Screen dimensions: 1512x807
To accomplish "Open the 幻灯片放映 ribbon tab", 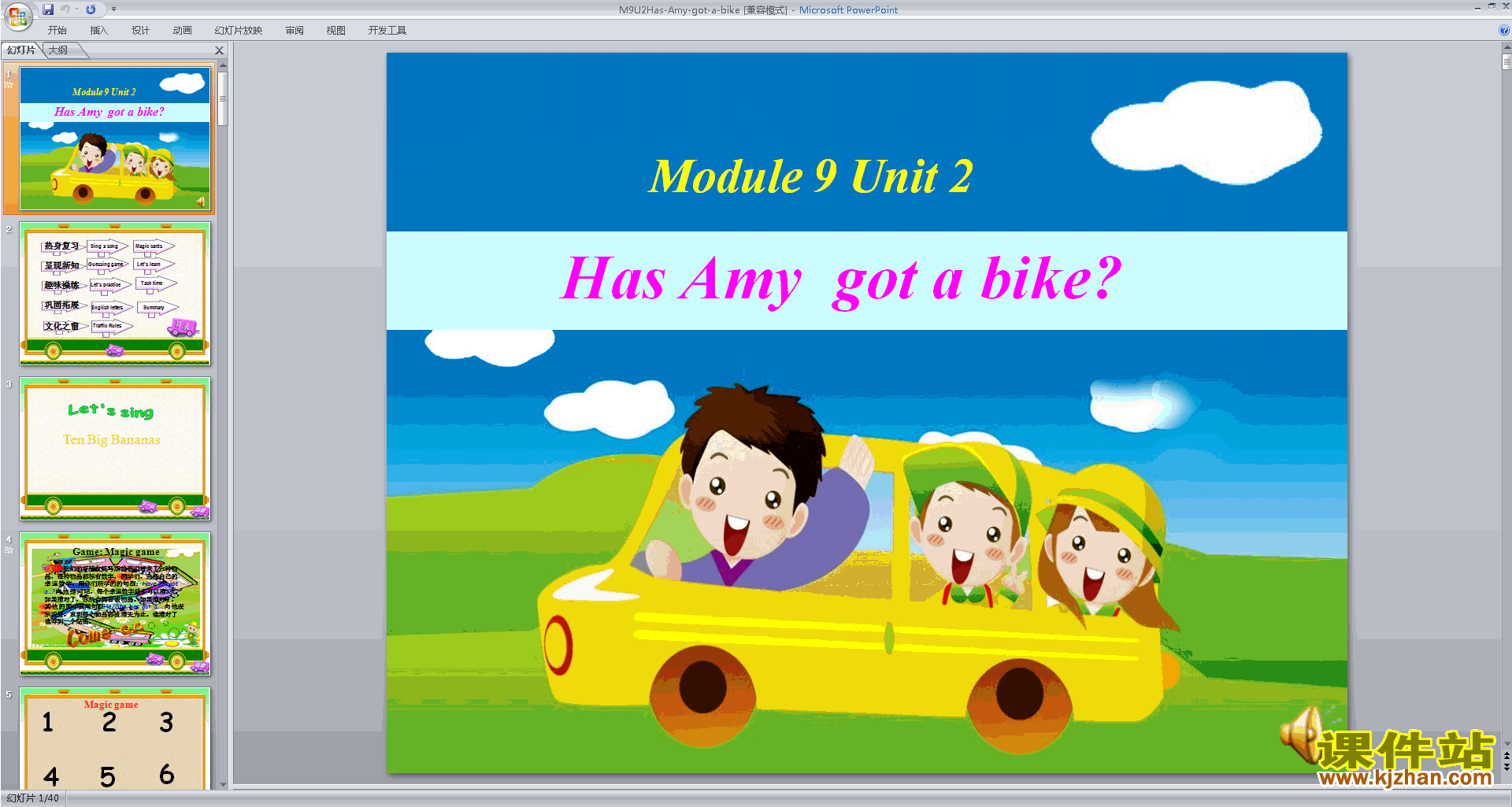I will coord(238,31).
